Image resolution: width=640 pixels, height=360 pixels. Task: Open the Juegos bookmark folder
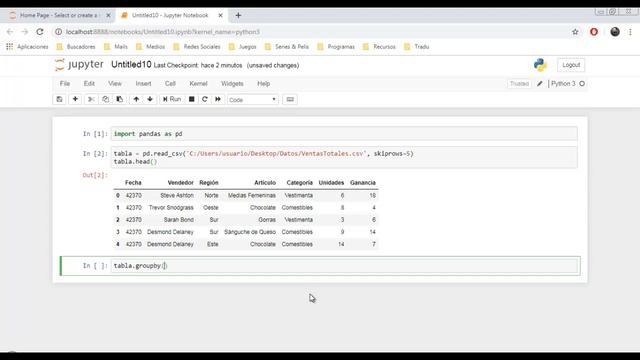243,47
